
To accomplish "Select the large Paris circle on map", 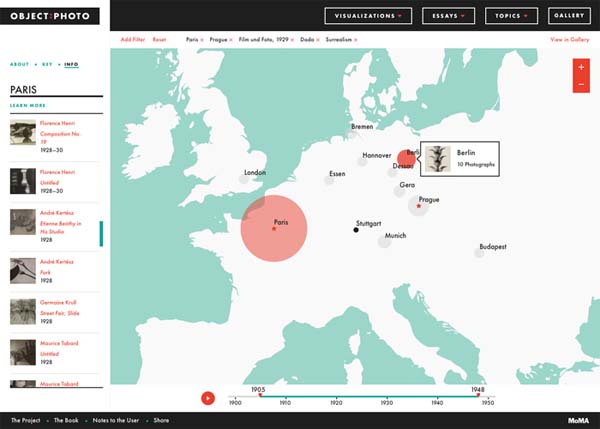I will [x=274, y=228].
